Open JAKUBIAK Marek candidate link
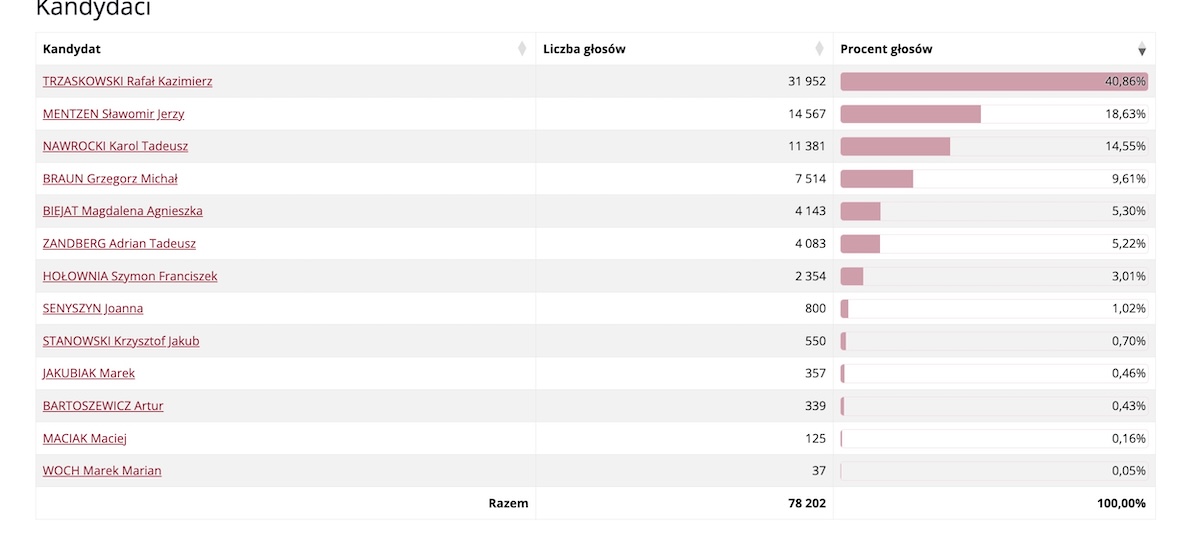 tap(89, 373)
